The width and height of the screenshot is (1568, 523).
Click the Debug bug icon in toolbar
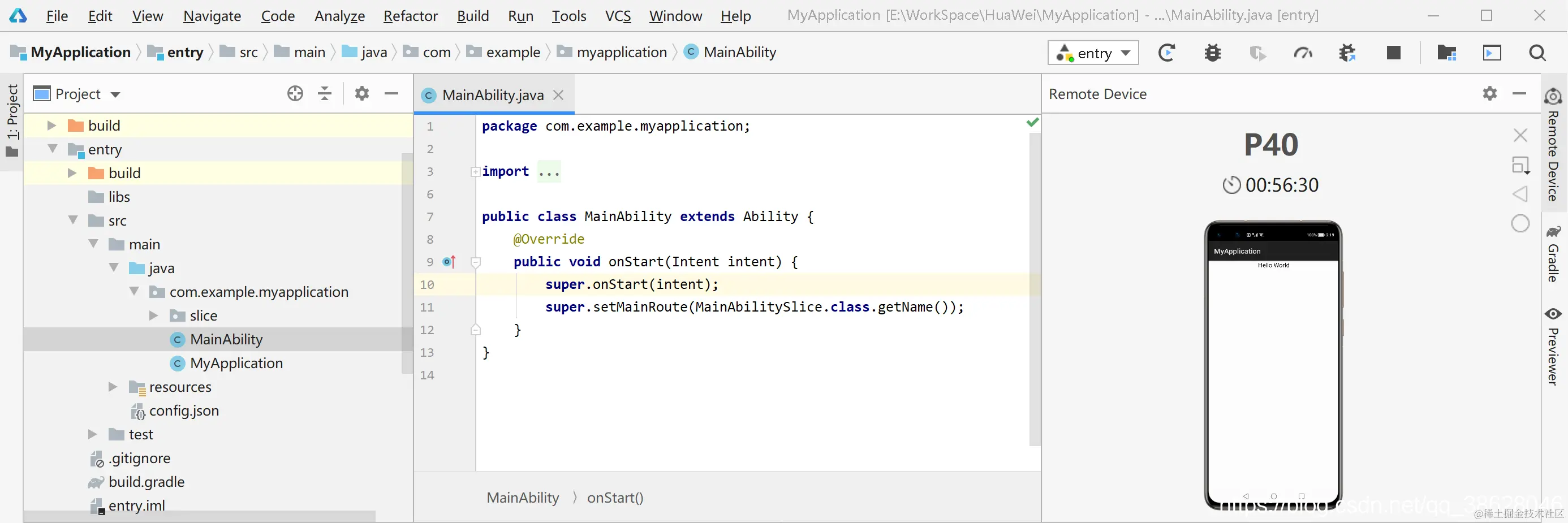tap(1212, 53)
